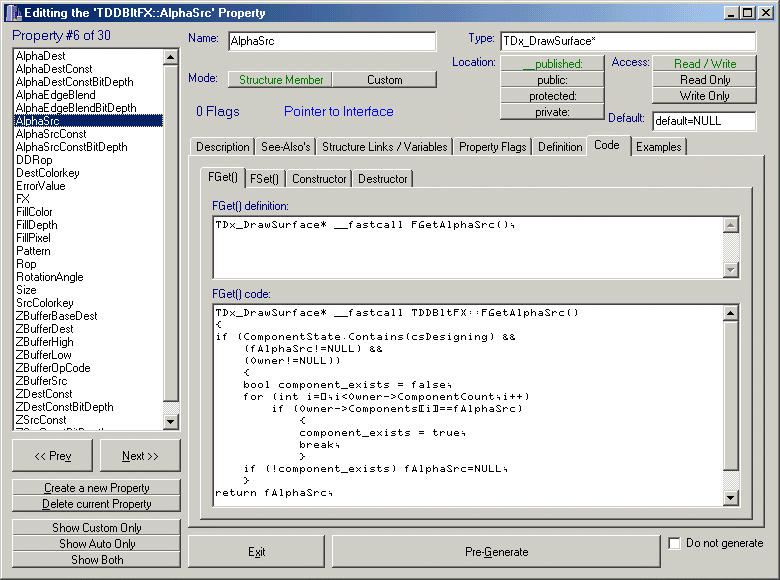This screenshot has width=780, height=580.
Task: Open the Examples tab
Action: click(x=658, y=147)
